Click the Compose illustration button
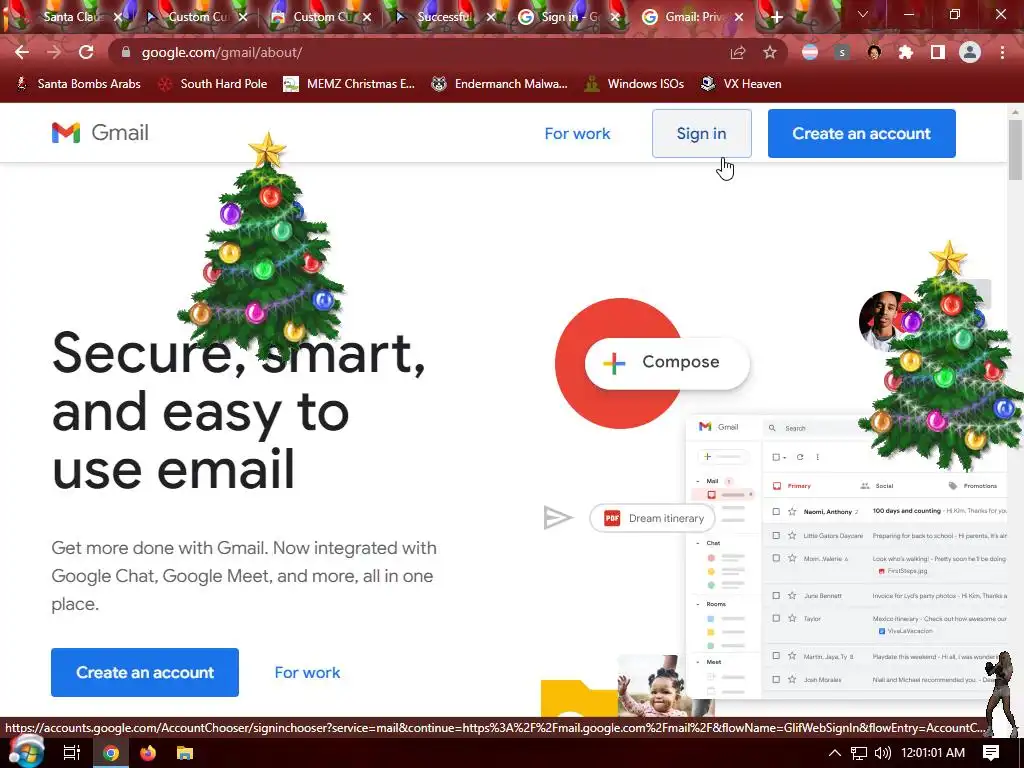1024x768 pixels. tap(667, 362)
